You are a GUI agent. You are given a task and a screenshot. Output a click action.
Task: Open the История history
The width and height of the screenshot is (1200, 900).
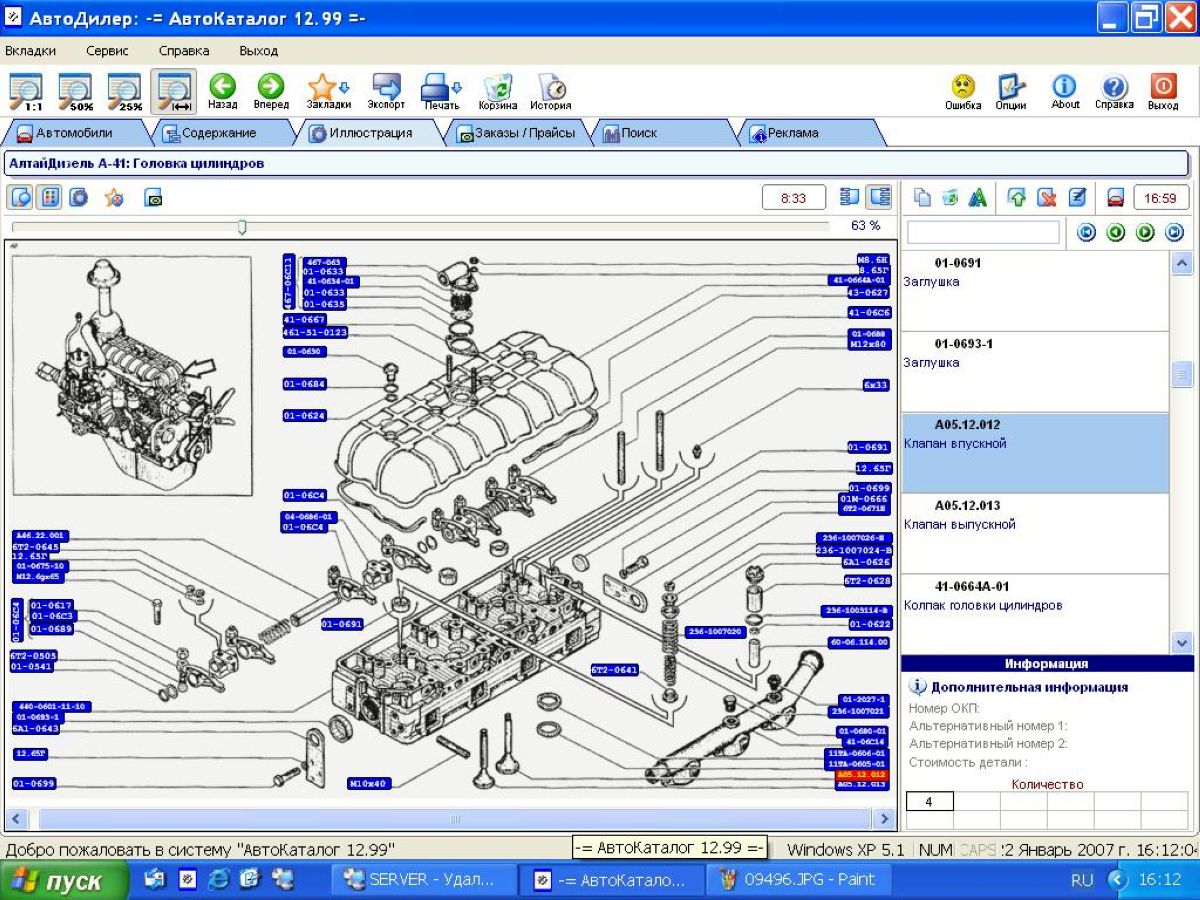tap(551, 91)
